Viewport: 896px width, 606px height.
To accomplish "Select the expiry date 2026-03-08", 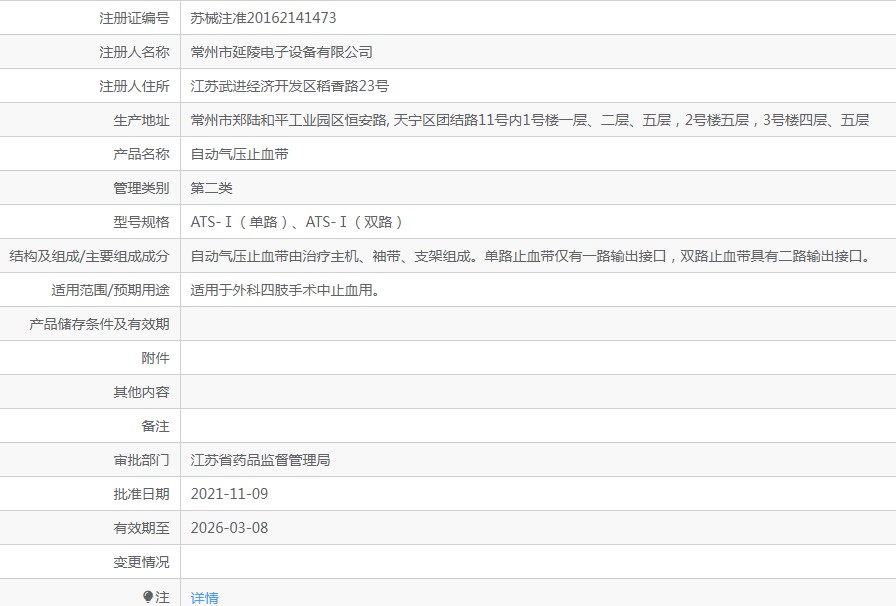I will click(x=229, y=528).
